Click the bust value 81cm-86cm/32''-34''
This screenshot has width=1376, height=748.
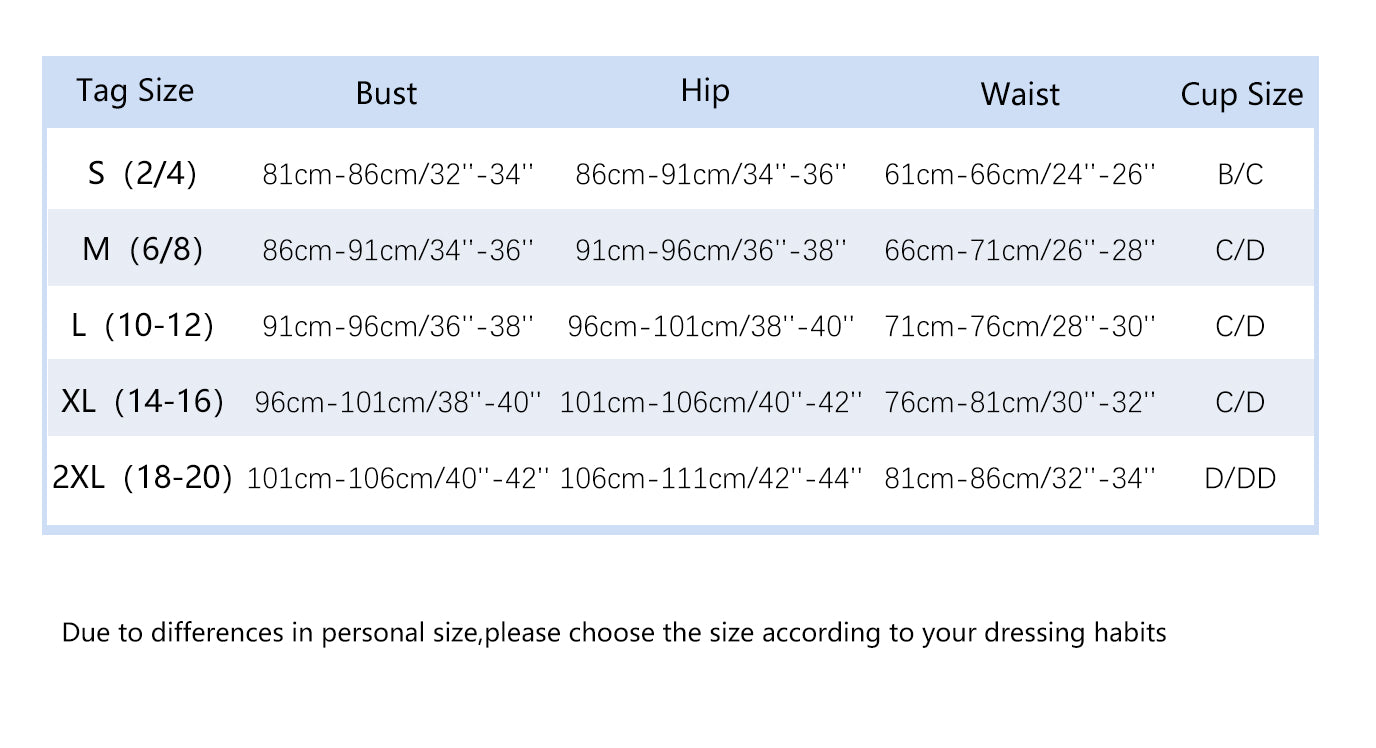[398, 174]
